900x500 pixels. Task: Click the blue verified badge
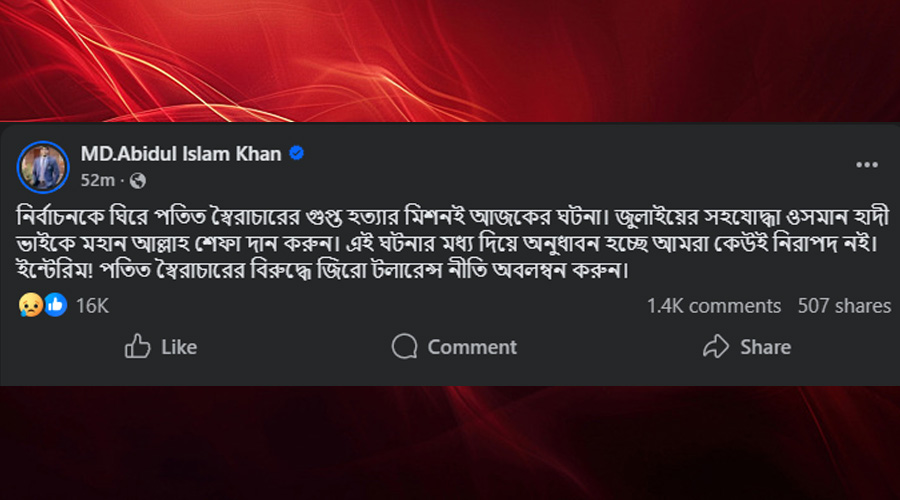click(x=296, y=153)
